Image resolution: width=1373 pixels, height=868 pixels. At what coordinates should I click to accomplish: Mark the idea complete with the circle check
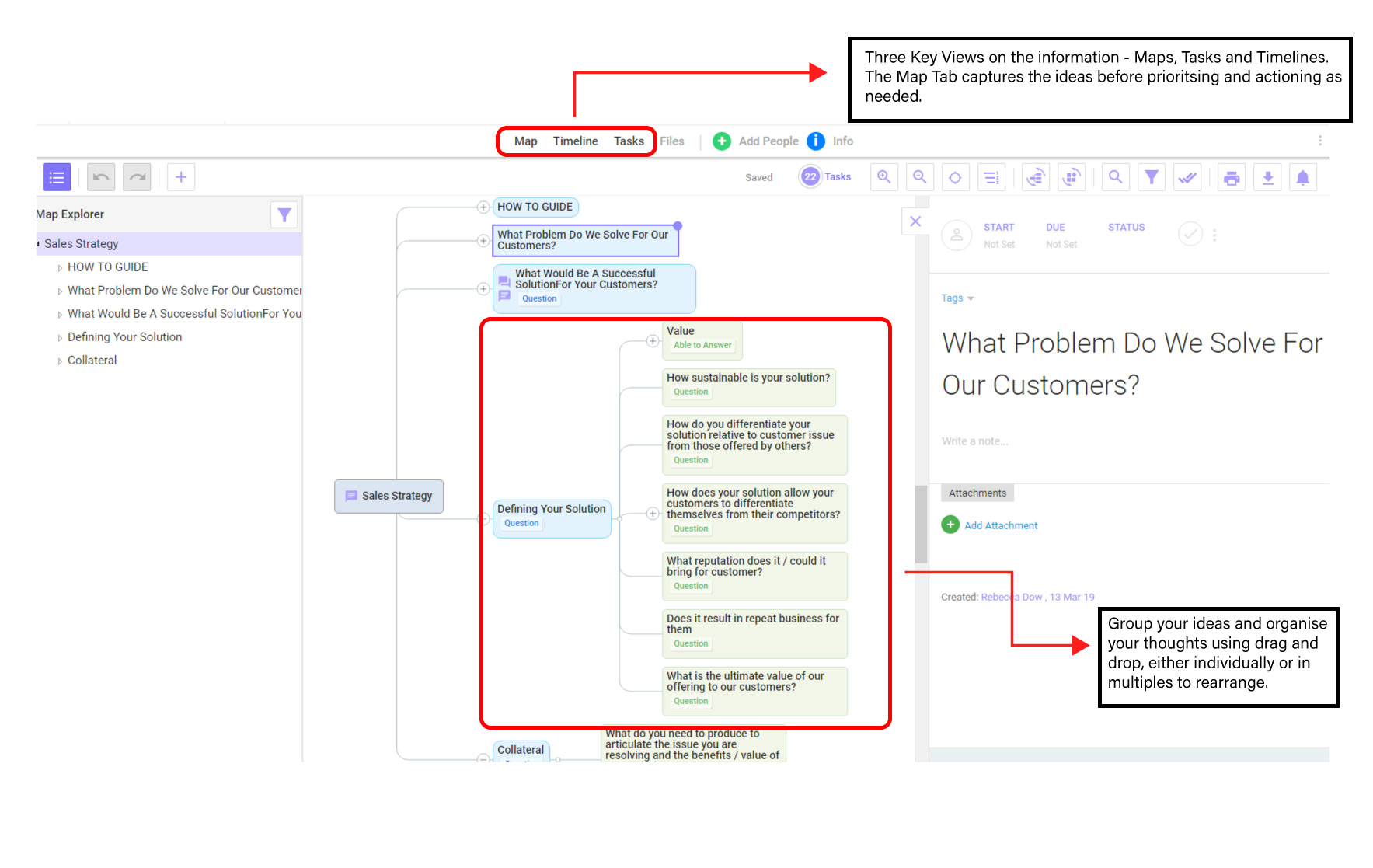(x=1190, y=233)
